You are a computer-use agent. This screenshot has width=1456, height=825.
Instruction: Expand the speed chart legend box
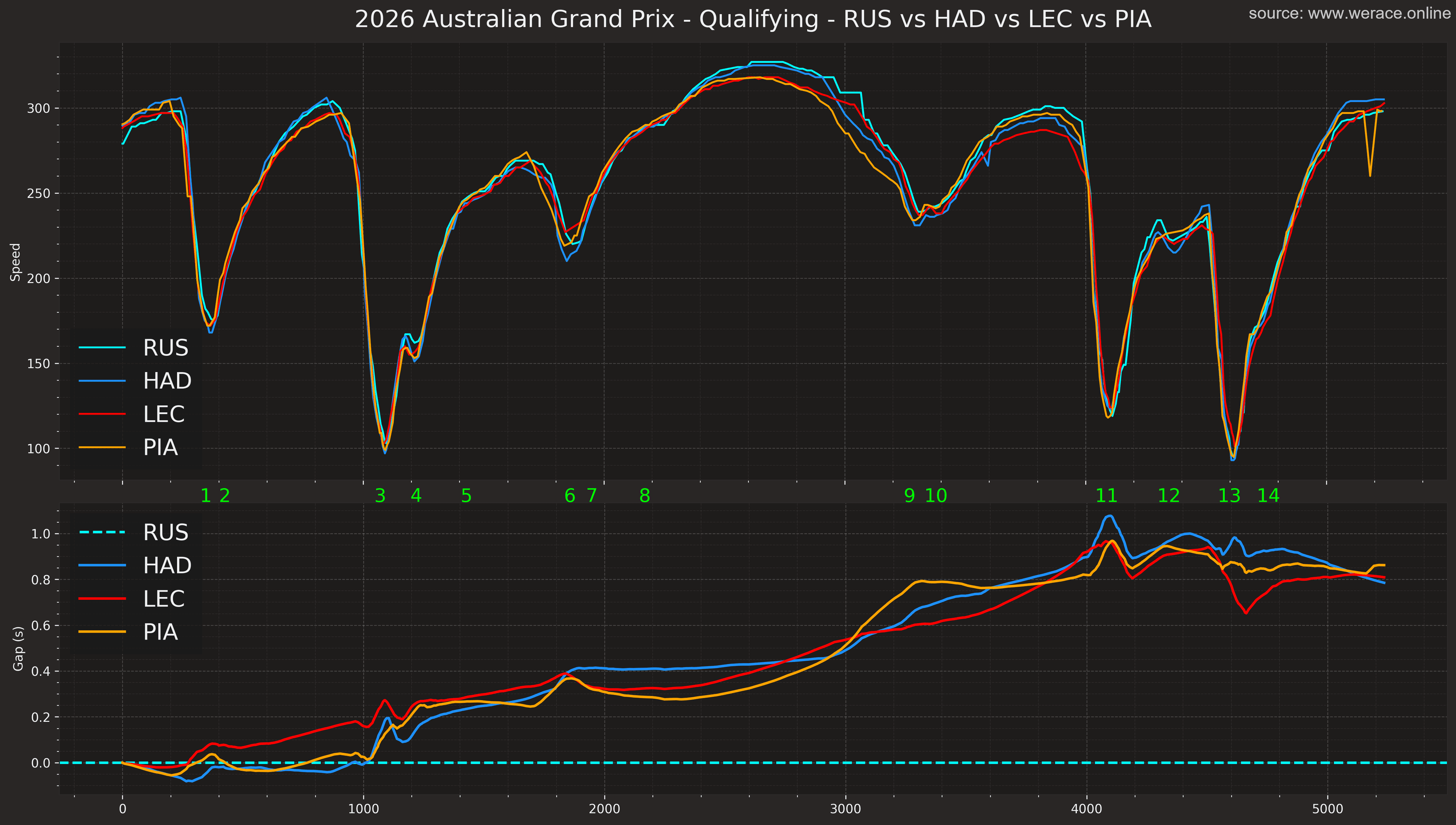136,397
